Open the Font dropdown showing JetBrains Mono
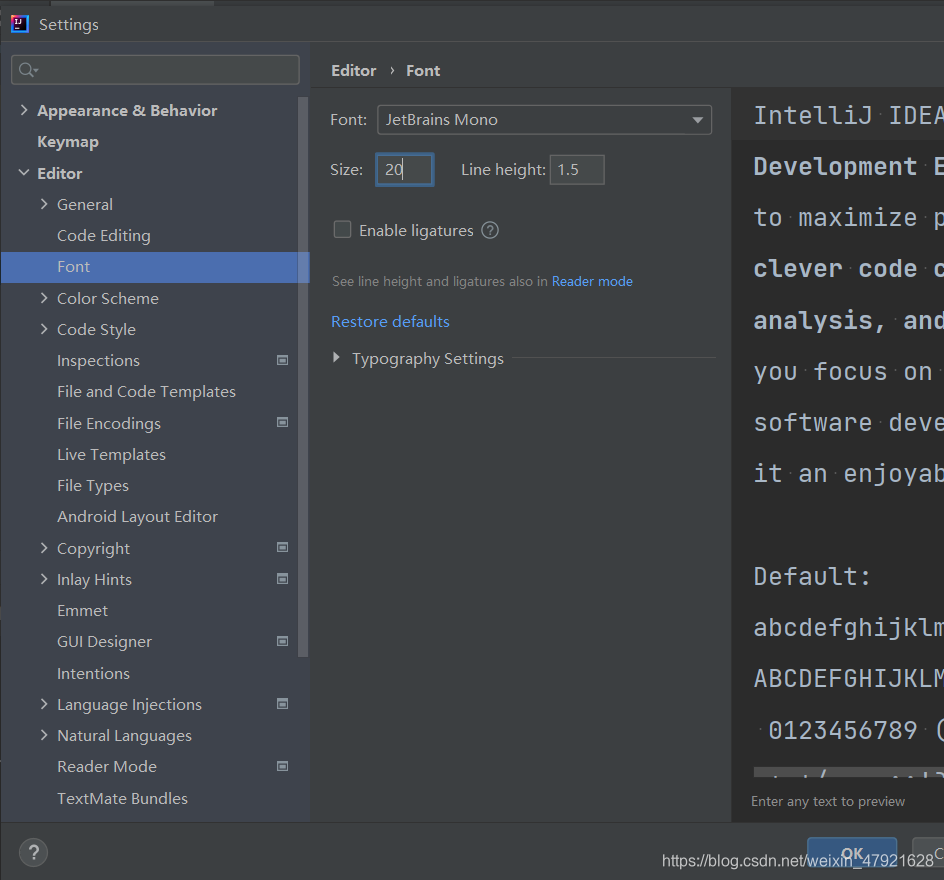944x880 pixels. [544, 120]
